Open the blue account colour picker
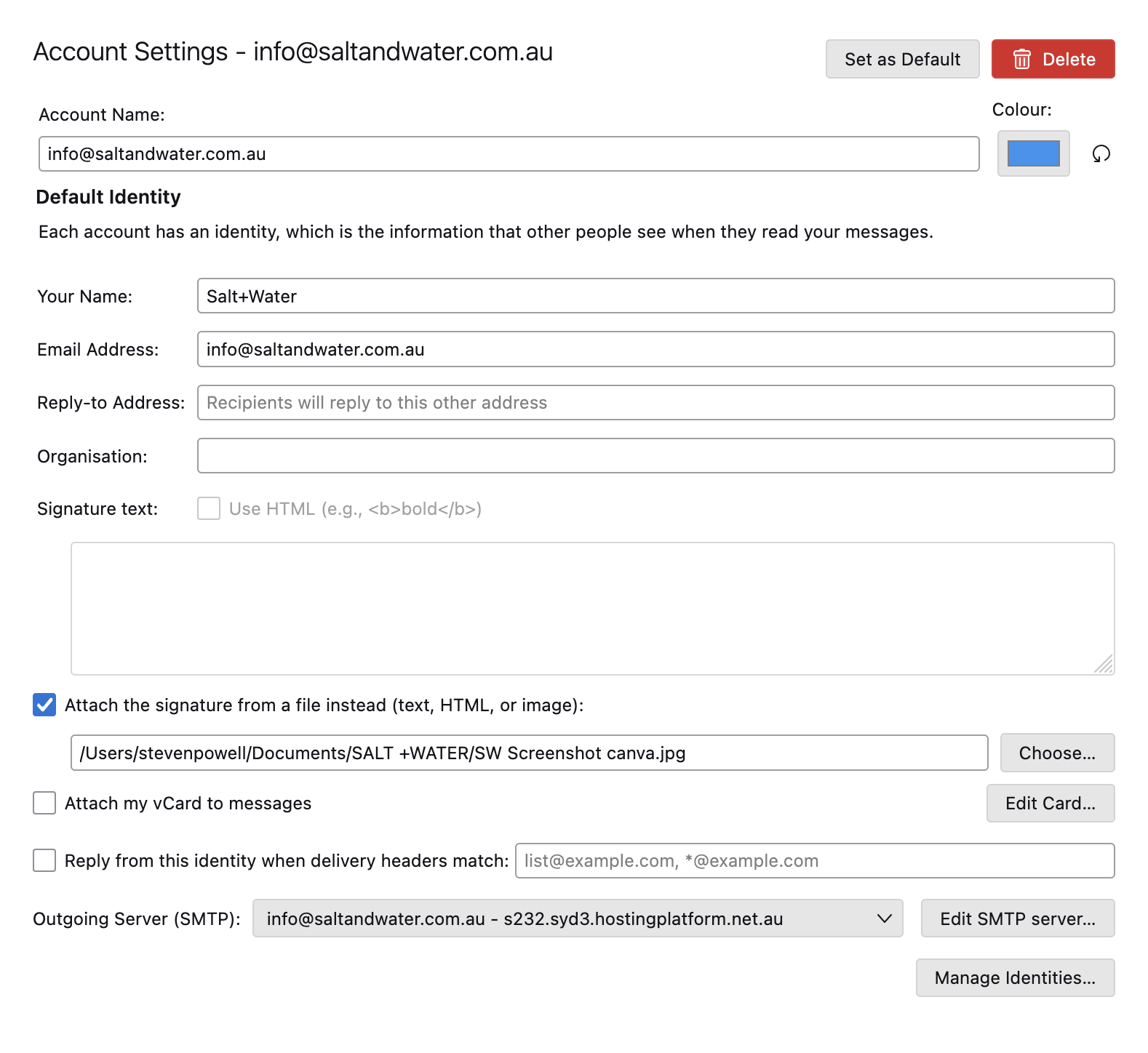 click(1033, 153)
